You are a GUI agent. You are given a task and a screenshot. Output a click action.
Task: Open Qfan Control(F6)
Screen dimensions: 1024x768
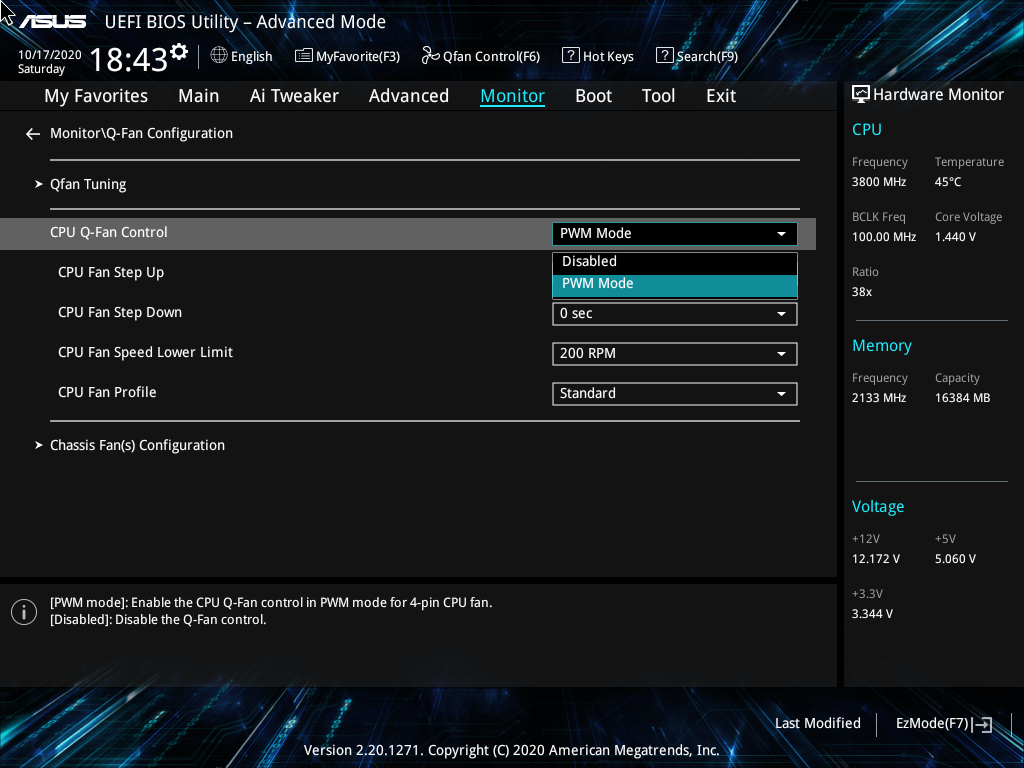(481, 56)
